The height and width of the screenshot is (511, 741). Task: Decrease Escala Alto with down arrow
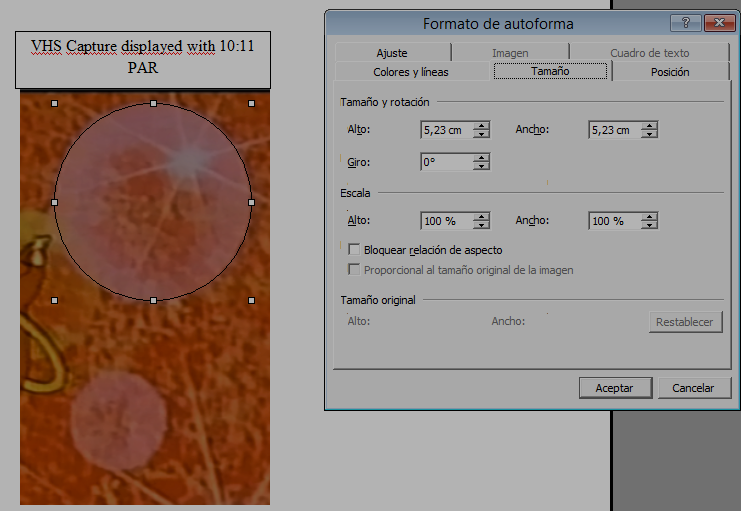click(x=482, y=225)
